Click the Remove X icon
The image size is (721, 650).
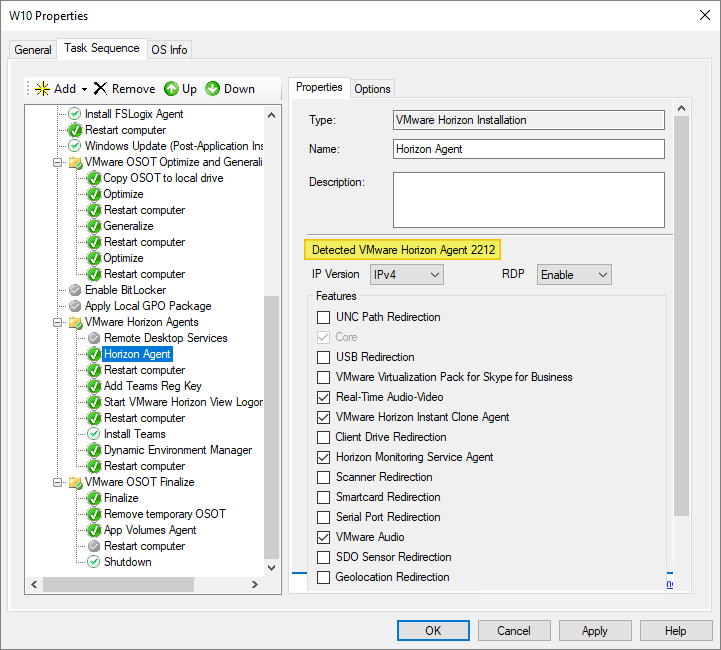(x=100, y=89)
